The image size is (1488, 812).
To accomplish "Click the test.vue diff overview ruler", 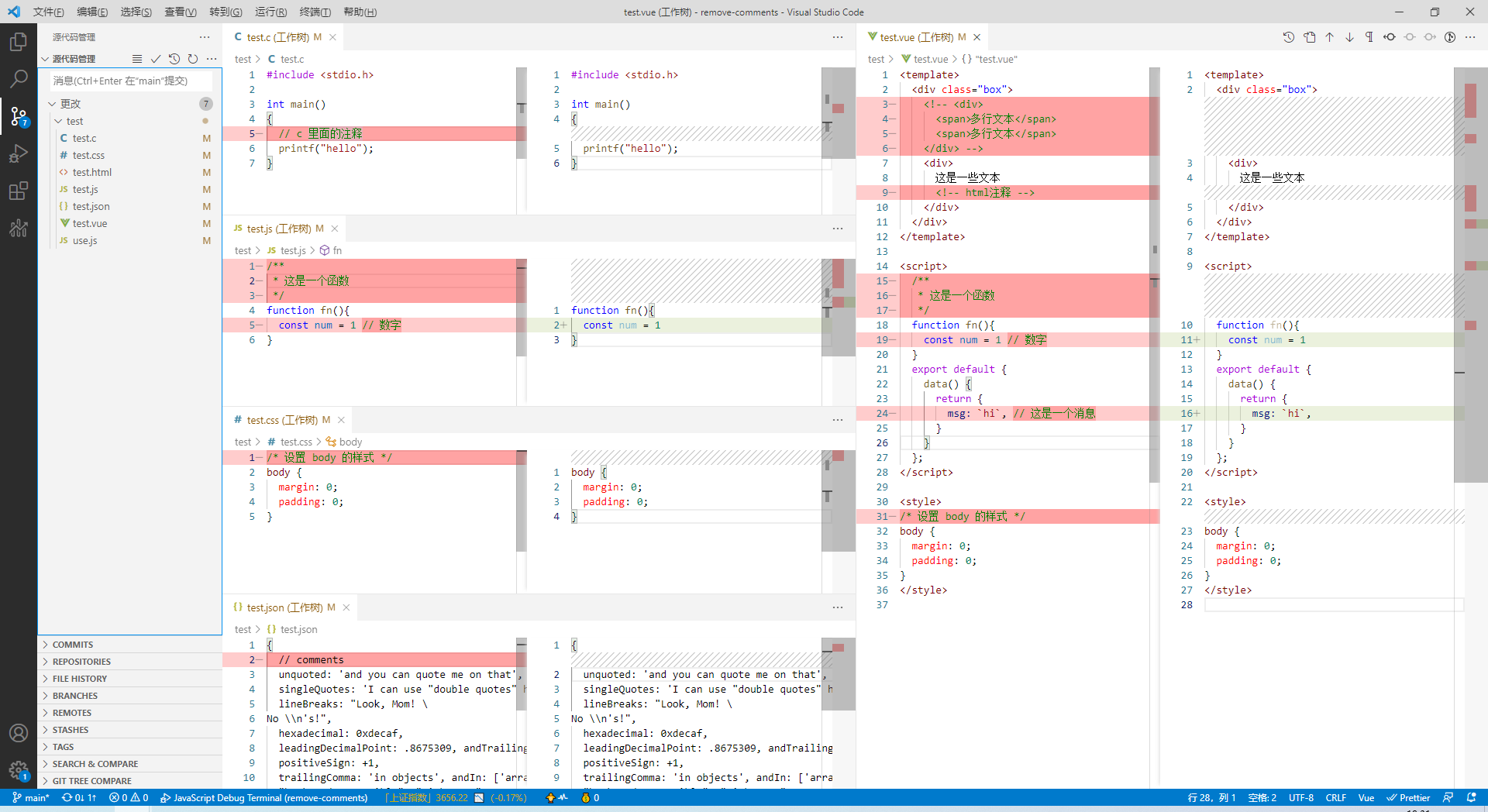I will pos(1471,274).
